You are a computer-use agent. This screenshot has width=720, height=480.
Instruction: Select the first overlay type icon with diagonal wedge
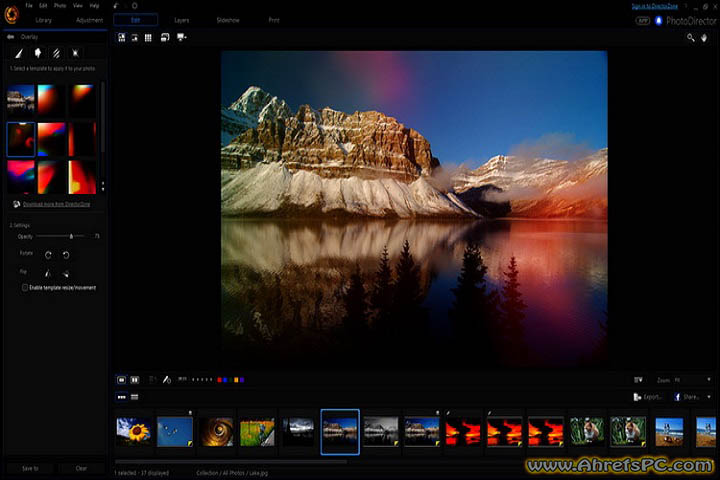19,53
